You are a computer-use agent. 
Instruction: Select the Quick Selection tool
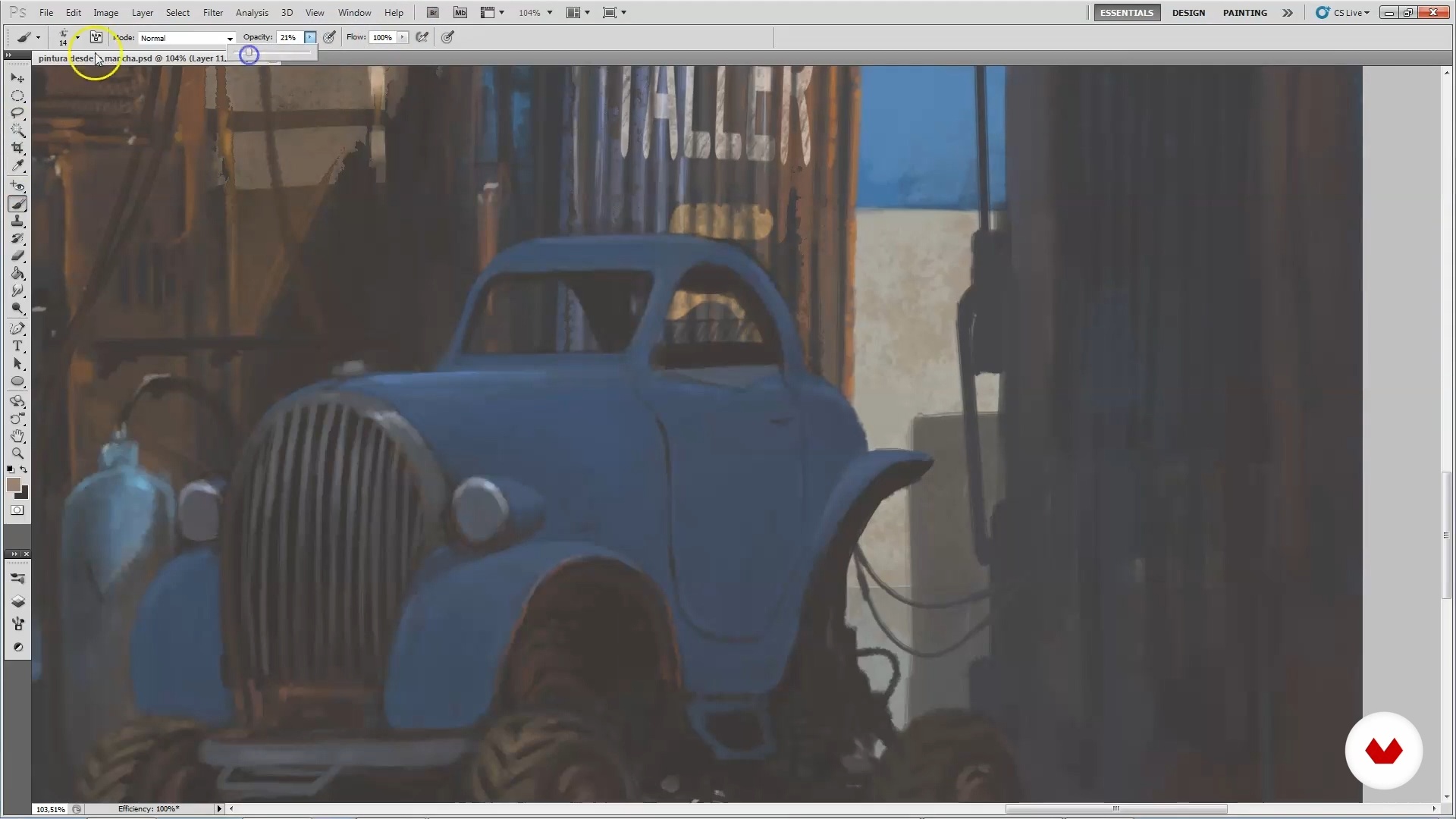(x=17, y=130)
